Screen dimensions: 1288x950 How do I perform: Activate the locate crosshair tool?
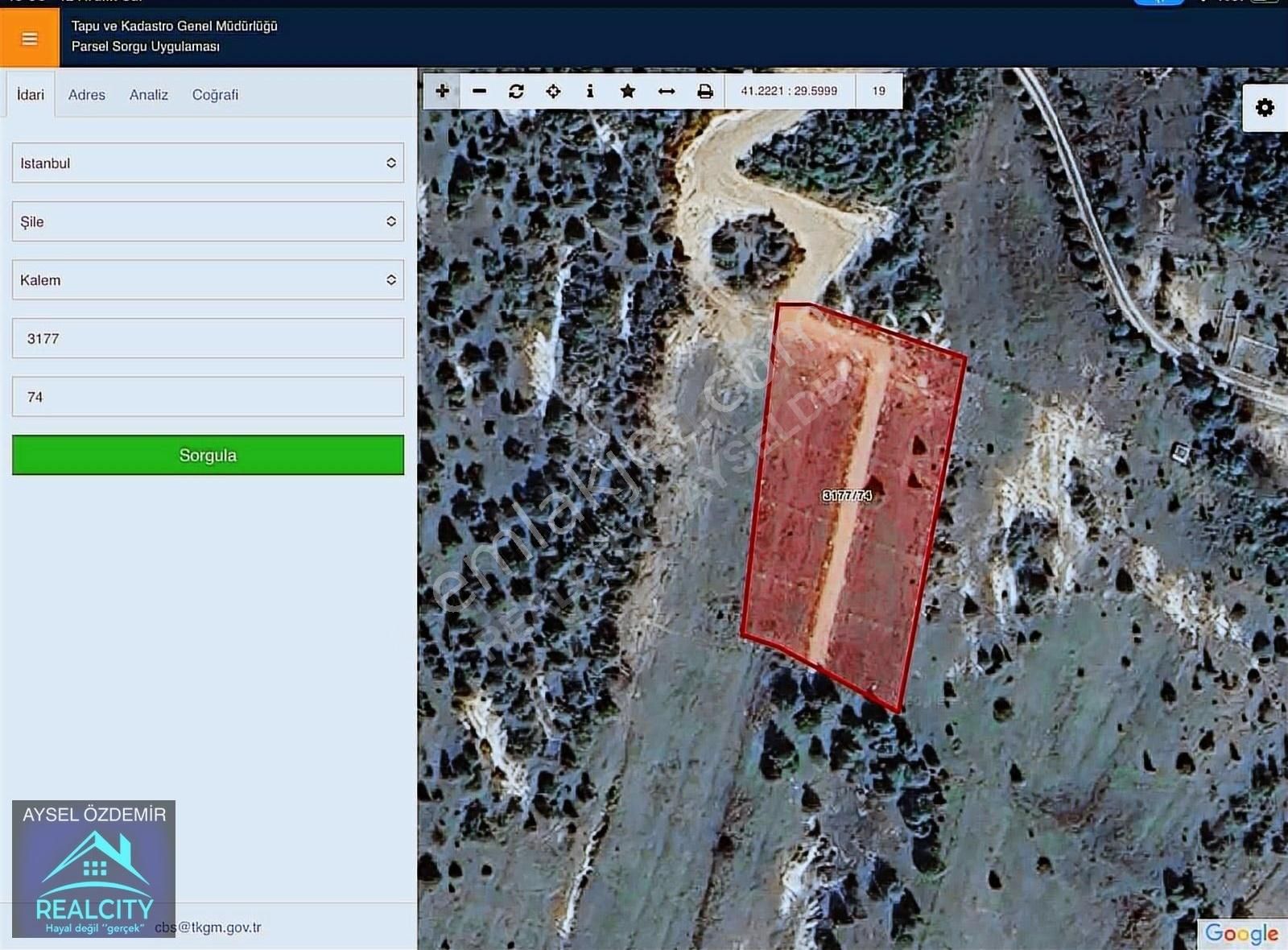tap(553, 91)
